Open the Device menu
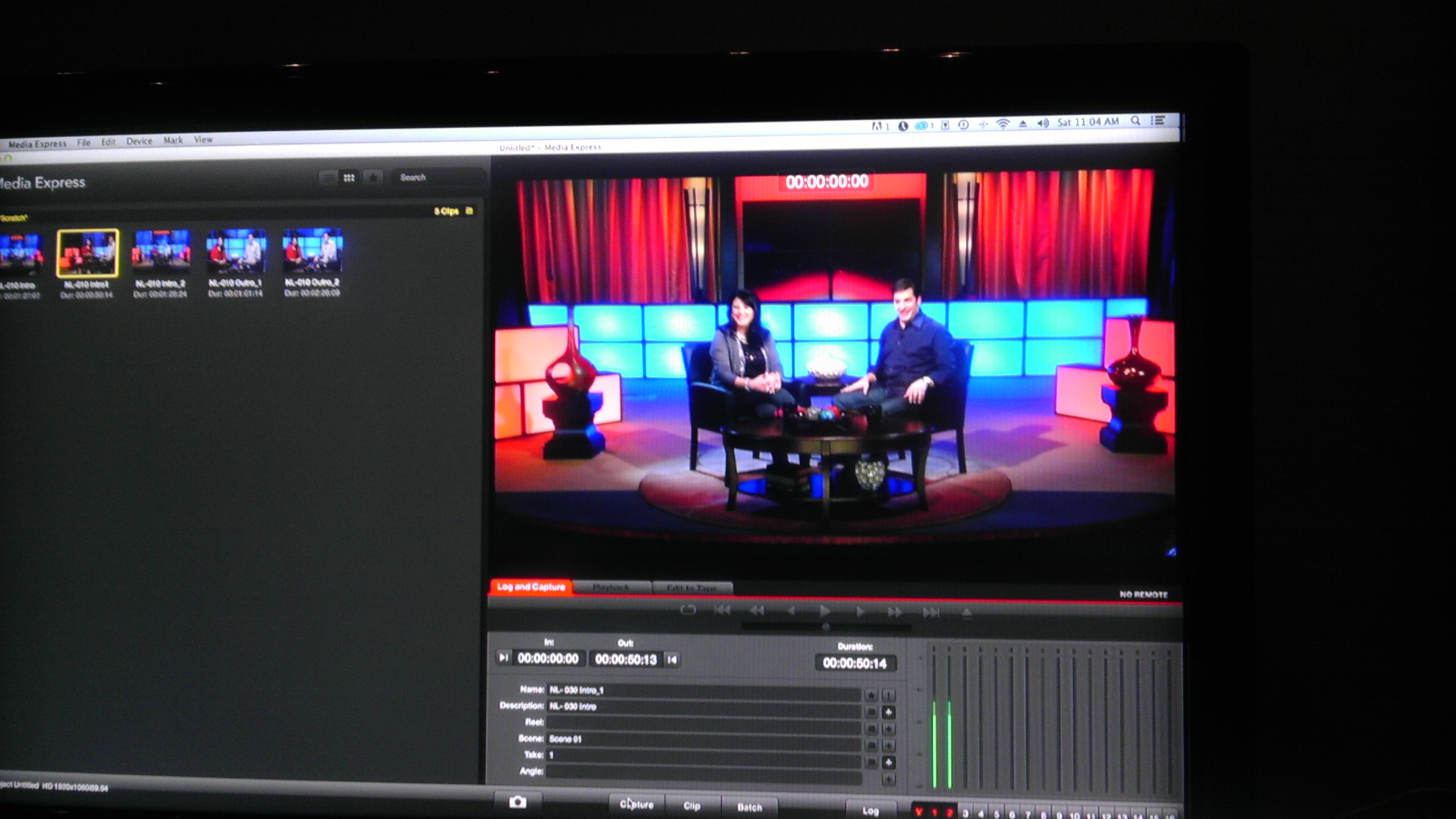This screenshot has height=819, width=1456. (x=139, y=141)
